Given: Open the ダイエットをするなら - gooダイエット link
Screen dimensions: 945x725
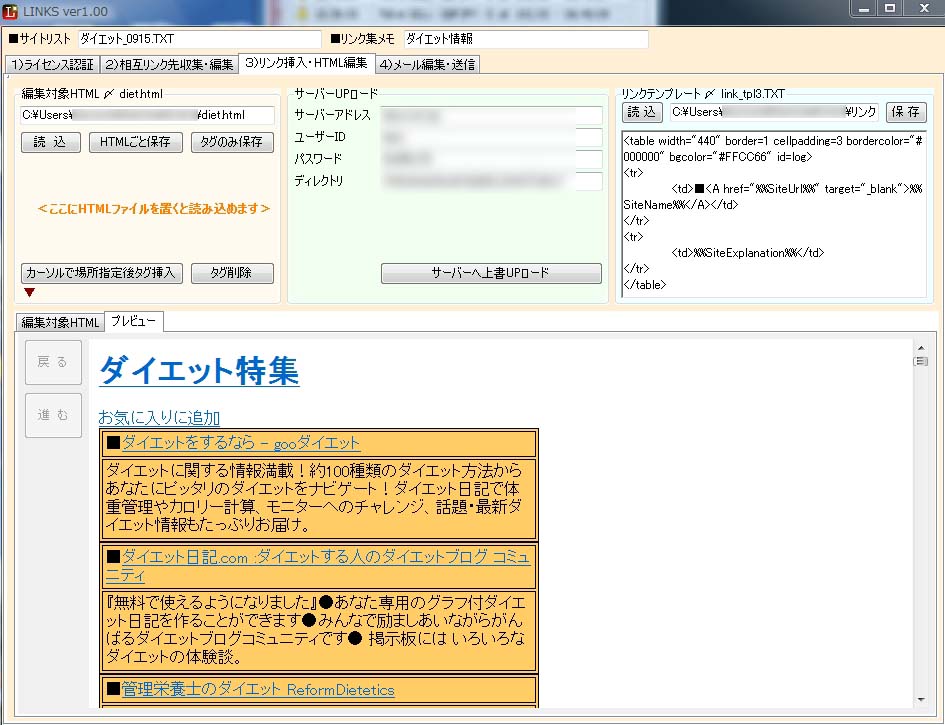Looking at the screenshot, I should pyautogui.click(x=241, y=443).
